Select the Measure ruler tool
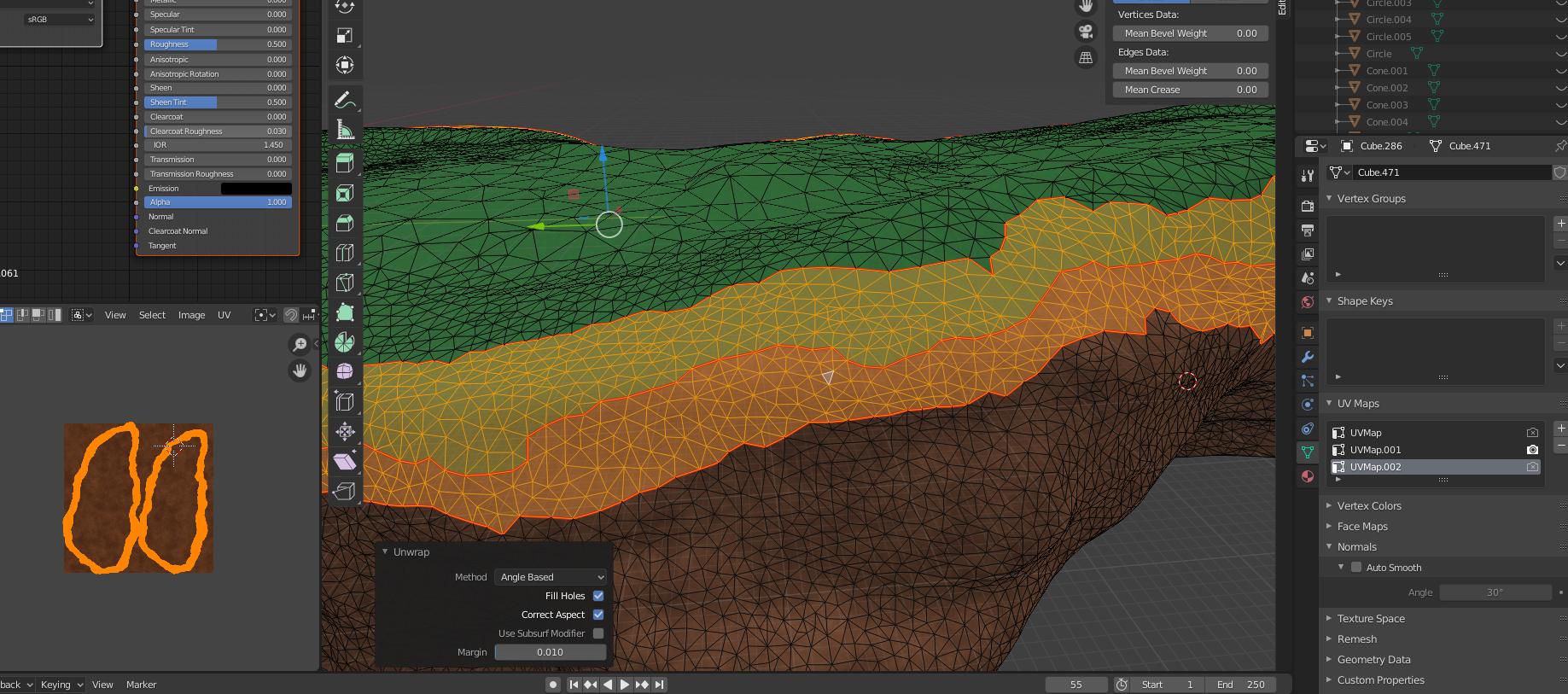 click(345, 130)
